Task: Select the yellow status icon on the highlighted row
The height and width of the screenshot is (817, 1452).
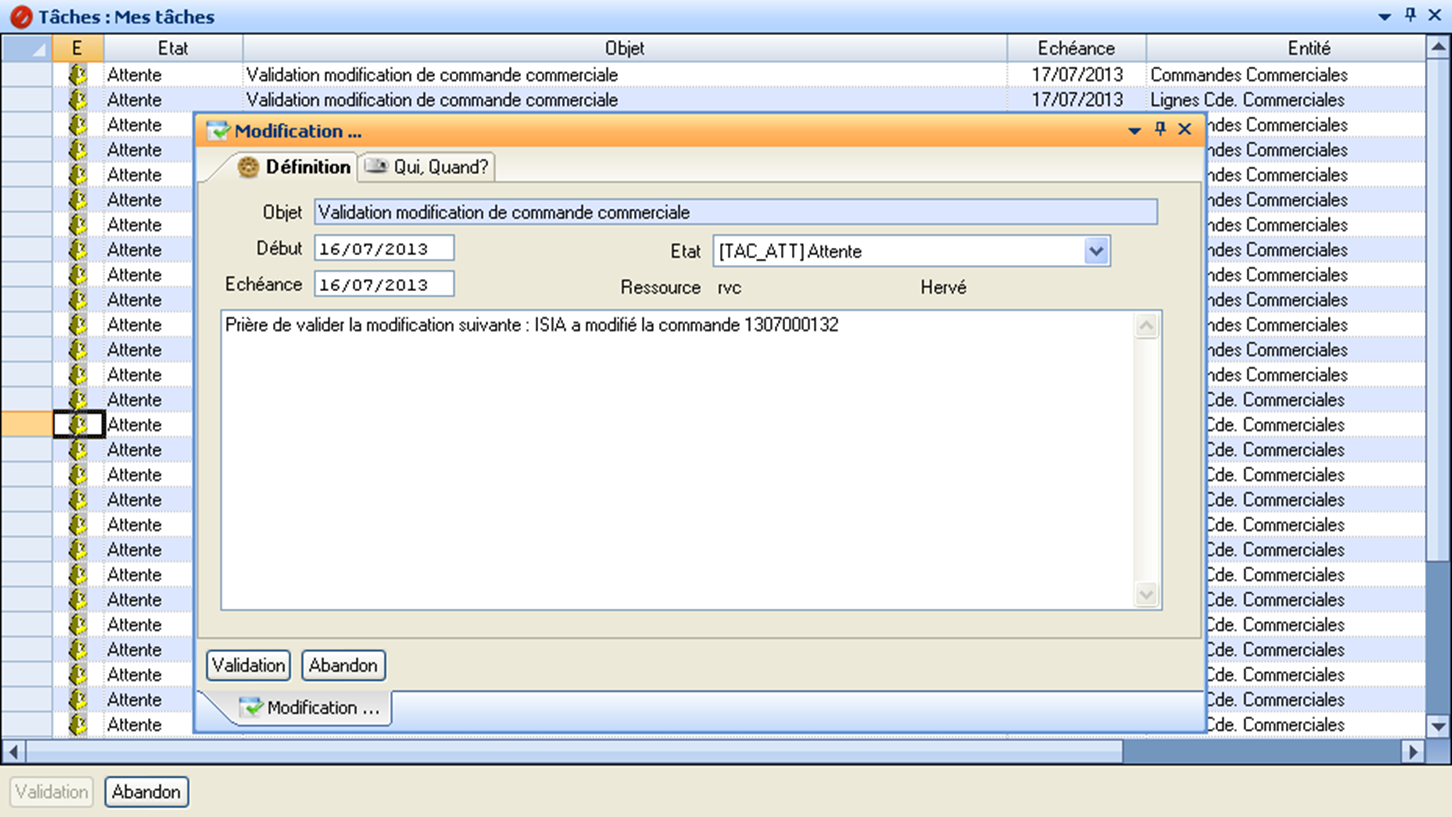Action: [78, 424]
